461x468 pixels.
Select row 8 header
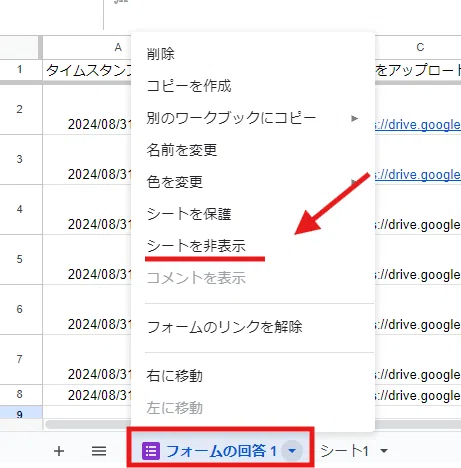[20, 395]
